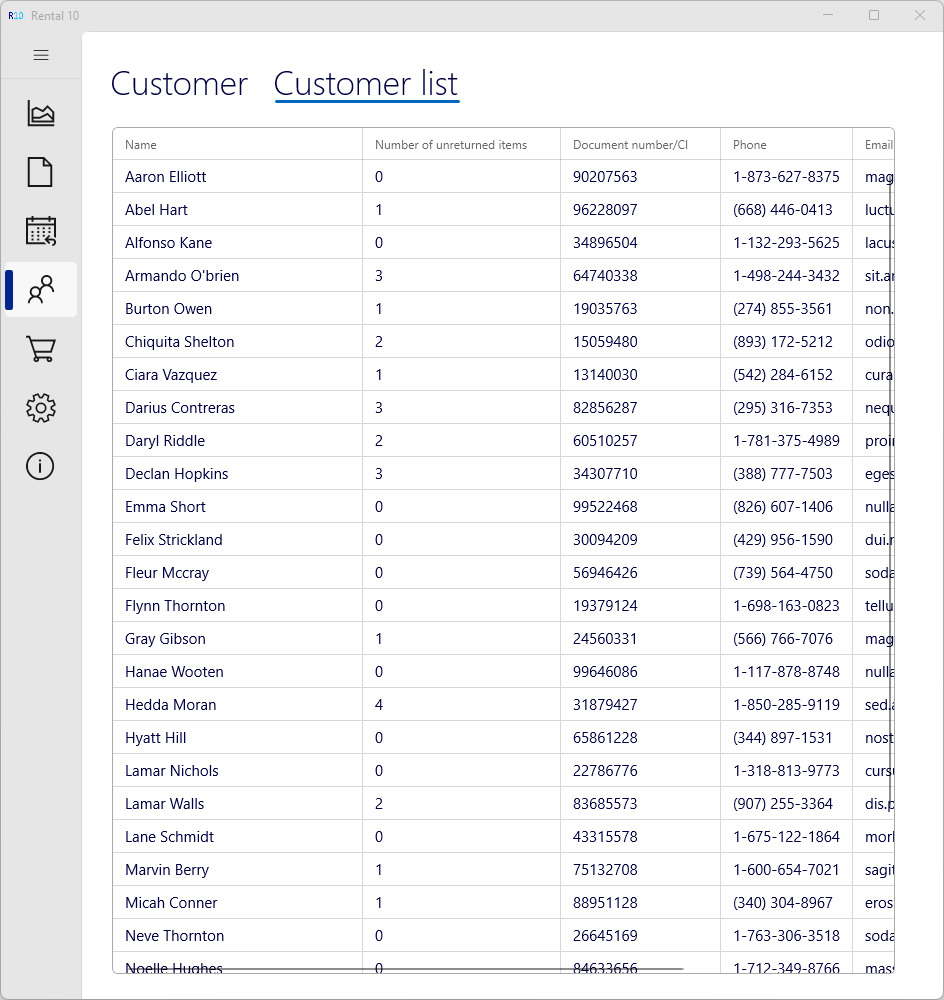The width and height of the screenshot is (944, 1000).
Task: Sort by Document number/CI column header
Action: pyautogui.click(x=630, y=145)
